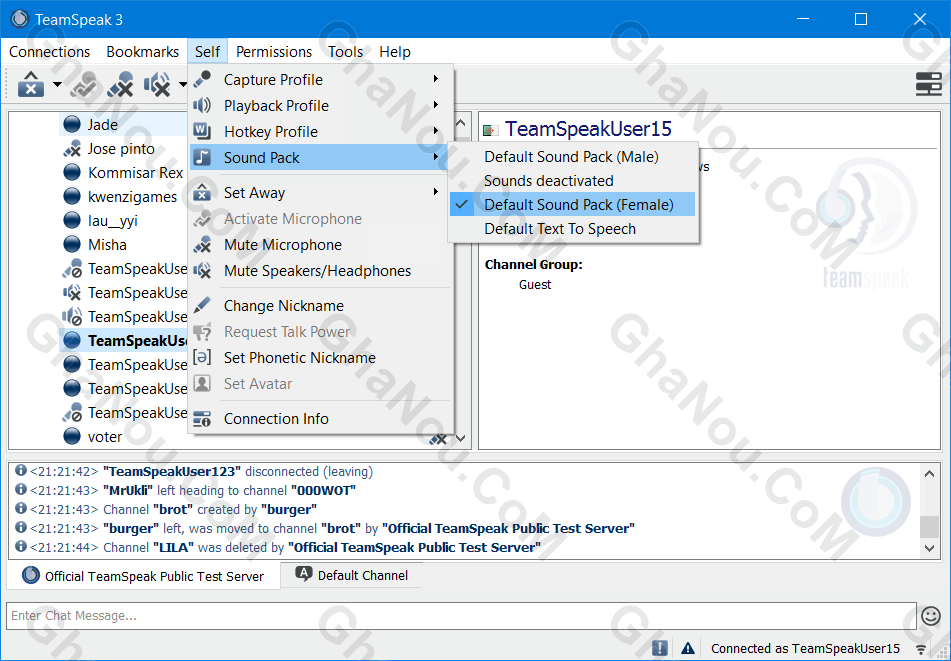Select the bold TeamSpeakUser entry in the tree
This screenshot has height=661, width=951.
click(138, 341)
